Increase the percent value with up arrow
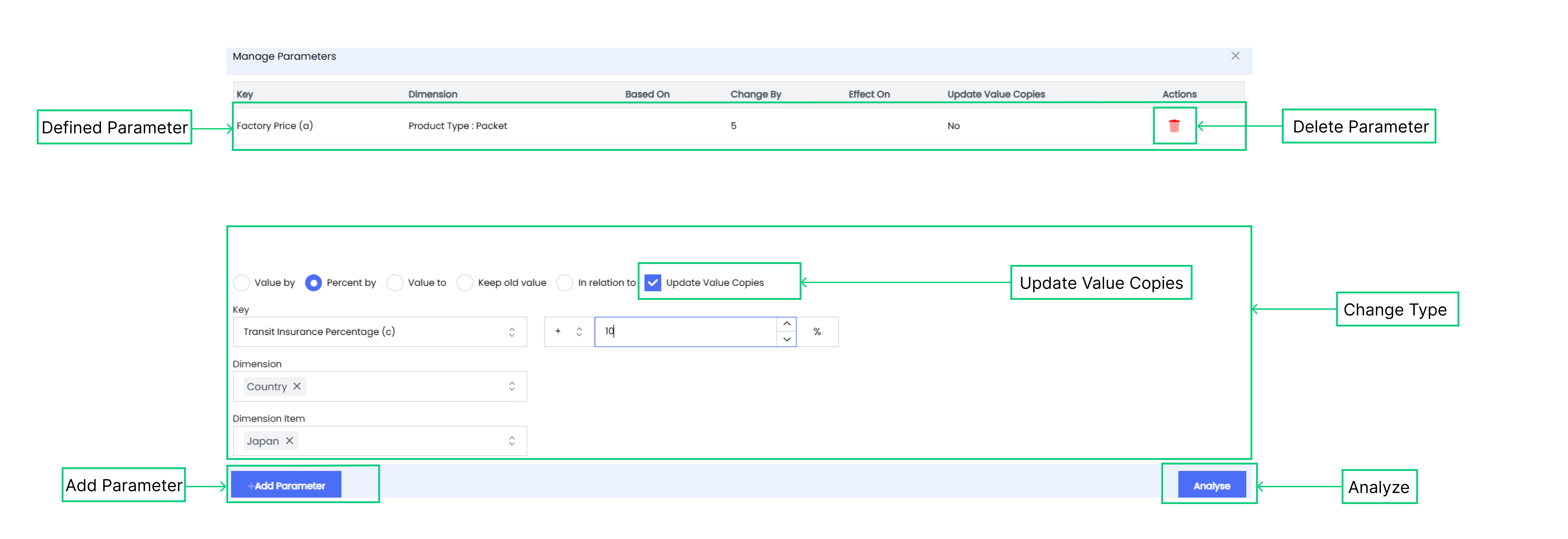Image resolution: width=1568 pixels, height=539 pixels. click(787, 324)
